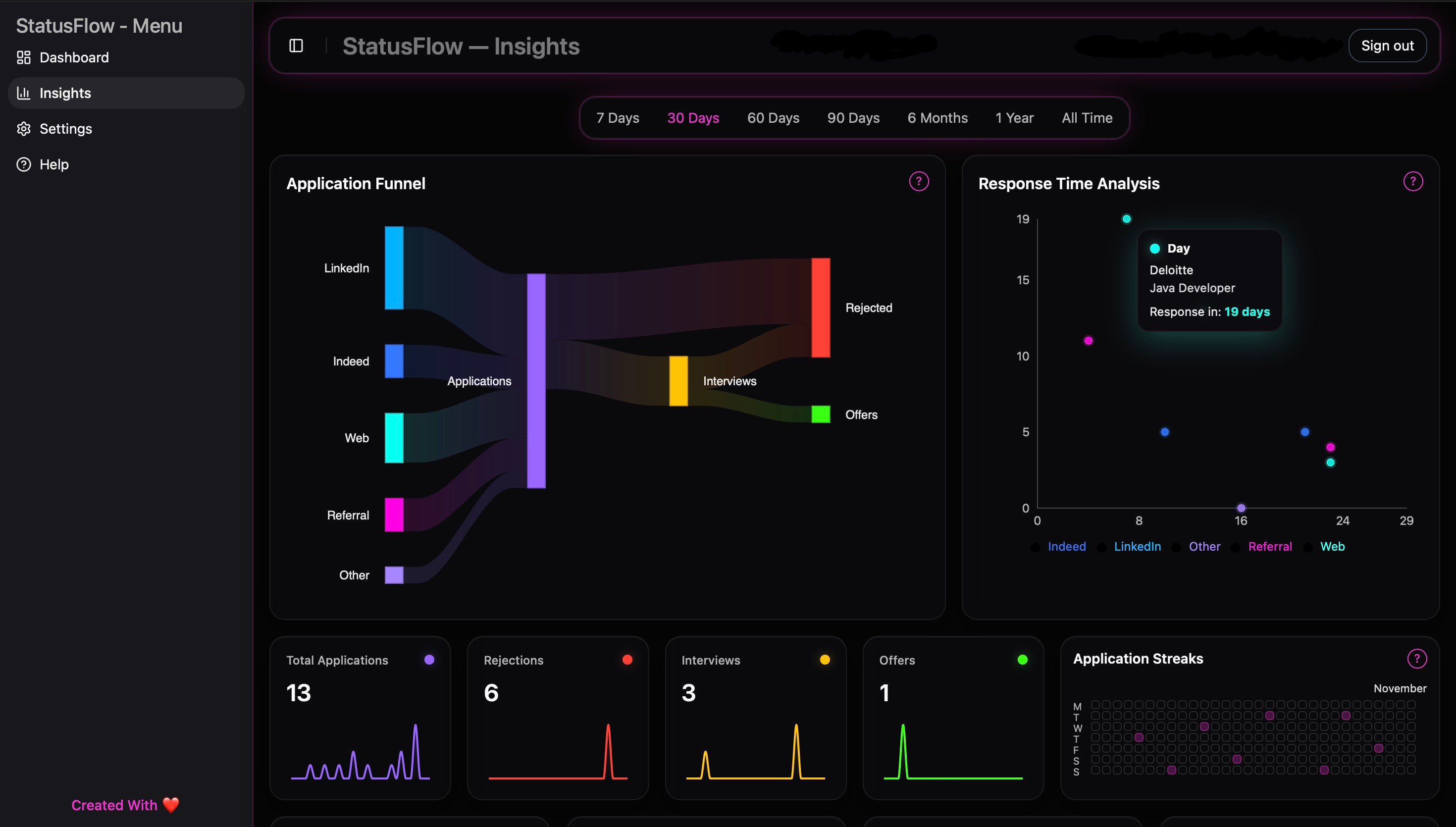Select the All Time time range
Image resolution: width=1456 pixels, height=827 pixels.
1088,117
